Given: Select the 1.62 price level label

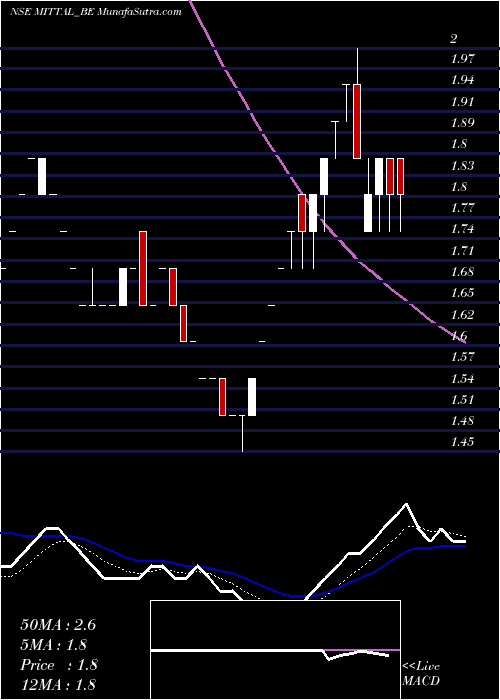Looking at the screenshot, I should click(x=462, y=315).
